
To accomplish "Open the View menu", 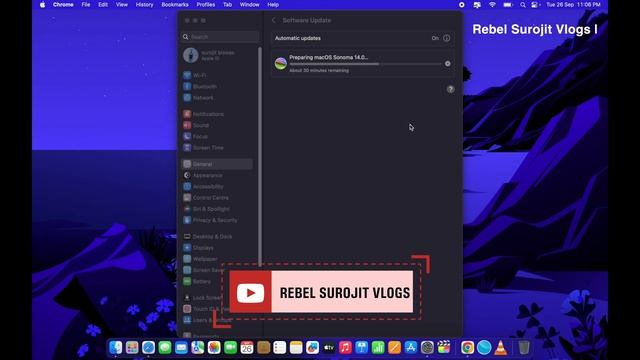I will 122,5.
